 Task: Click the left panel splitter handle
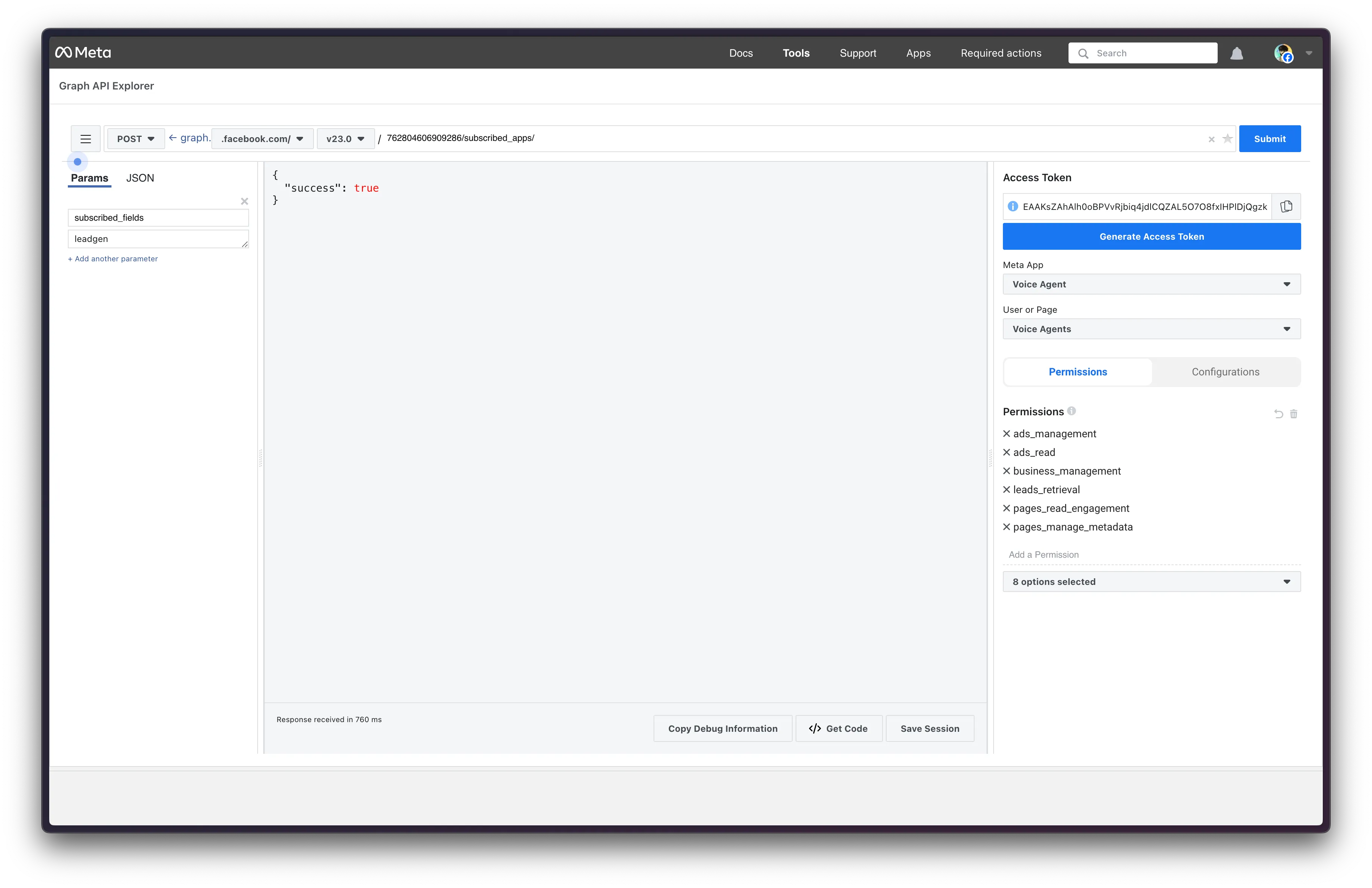point(261,458)
